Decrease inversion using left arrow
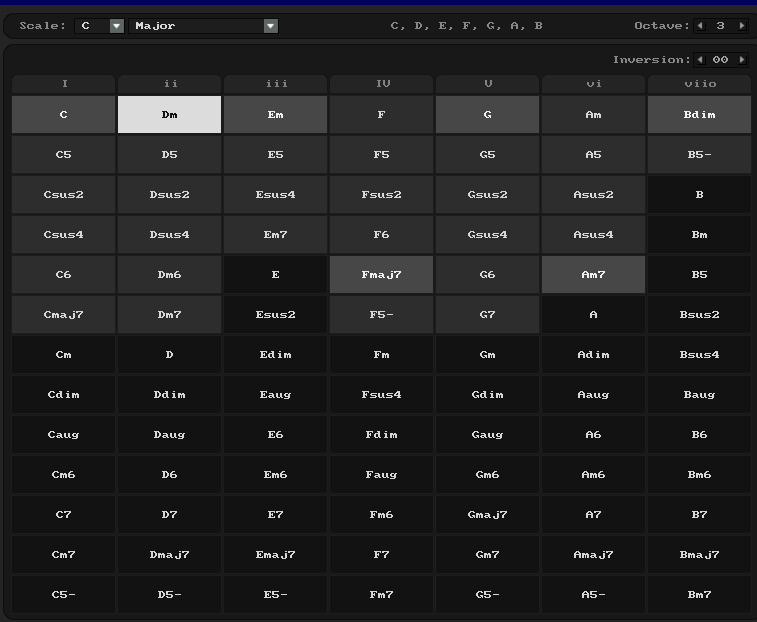 (x=700, y=60)
